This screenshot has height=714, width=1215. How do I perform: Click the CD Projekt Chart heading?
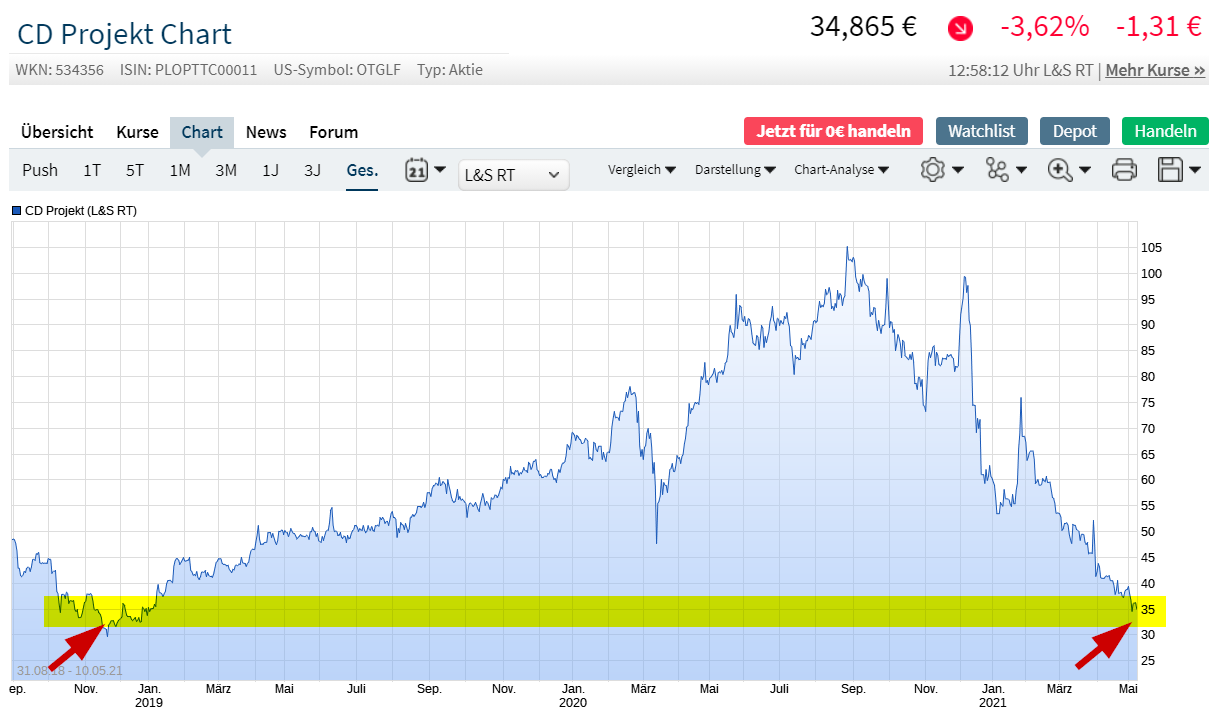point(125,34)
